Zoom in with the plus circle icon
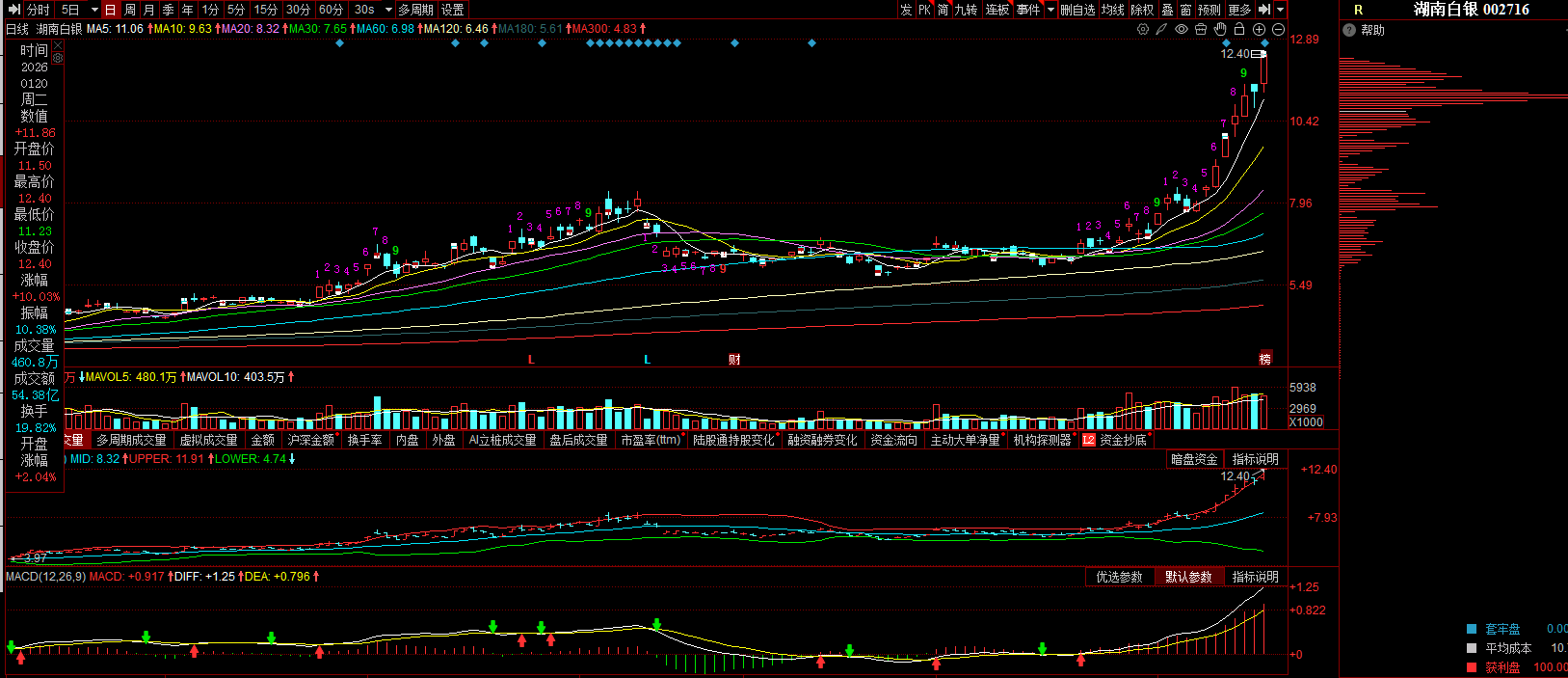The image size is (1568, 678). click(x=1259, y=29)
